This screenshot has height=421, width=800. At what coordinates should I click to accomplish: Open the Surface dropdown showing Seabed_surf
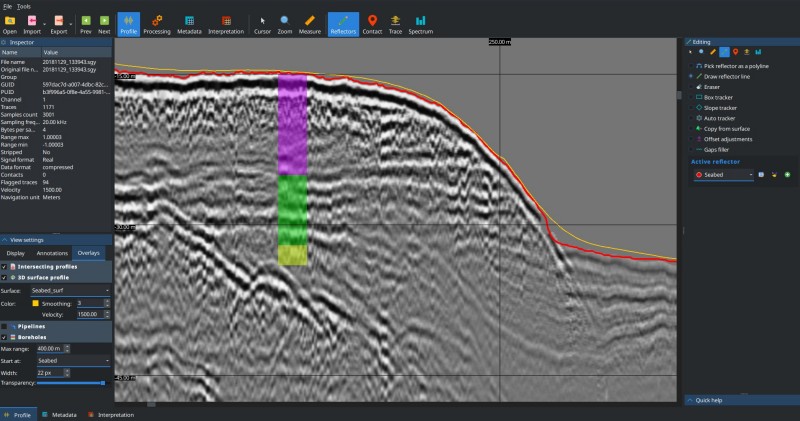70,290
